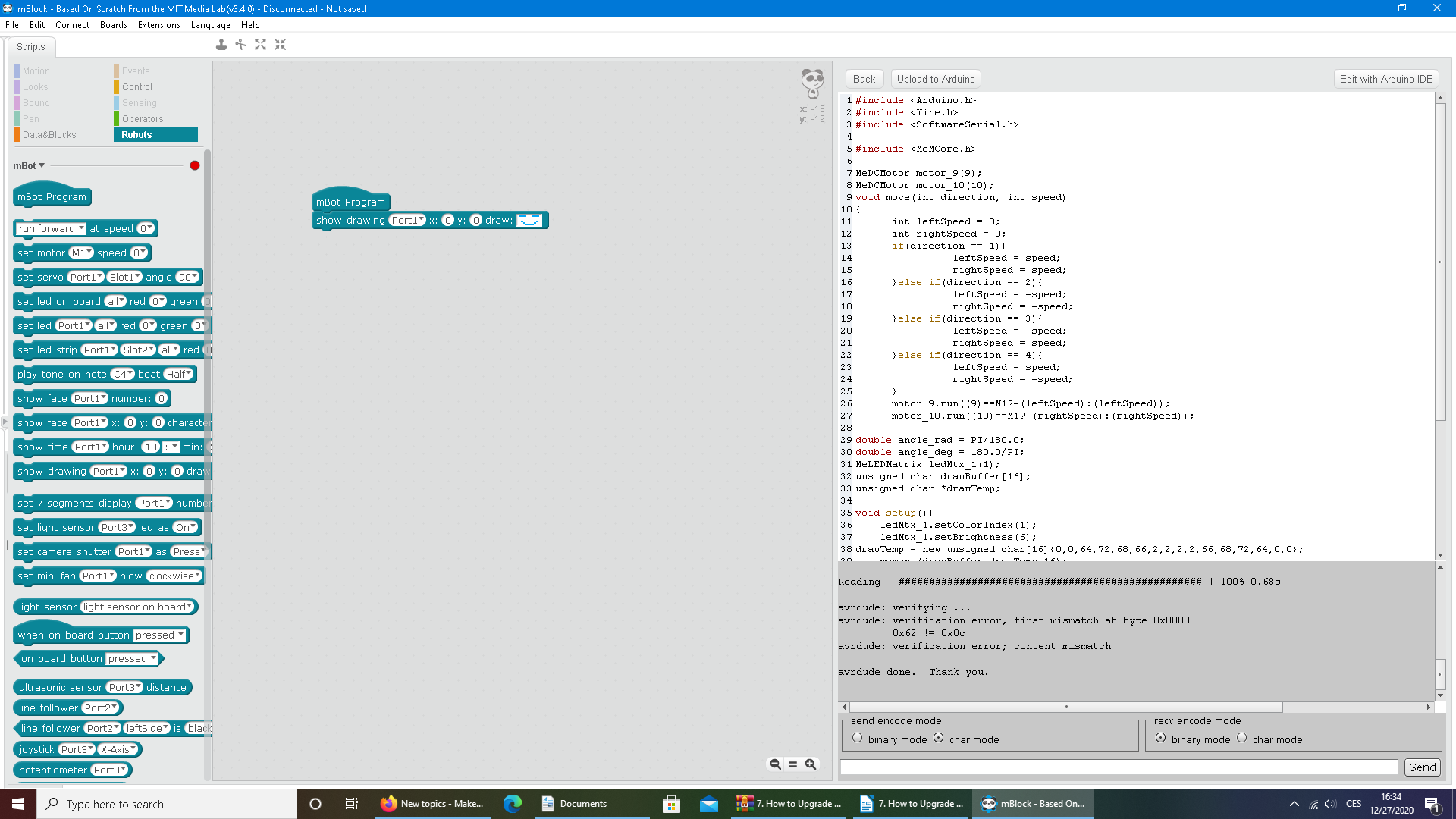The height and width of the screenshot is (819, 1456).
Task: Click Edit with Arduino IDE
Action: tap(1385, 79)
